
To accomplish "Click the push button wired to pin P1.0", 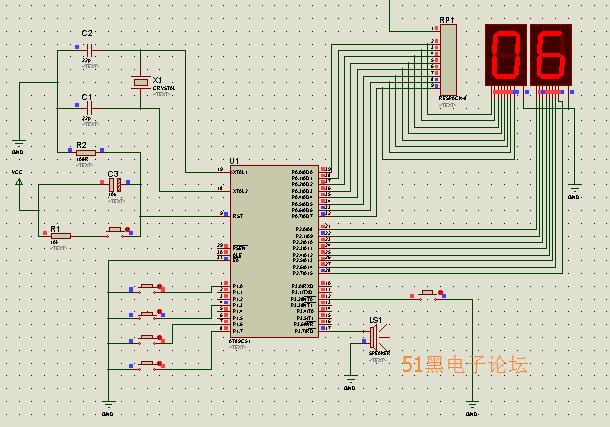I will pos(146,288).
